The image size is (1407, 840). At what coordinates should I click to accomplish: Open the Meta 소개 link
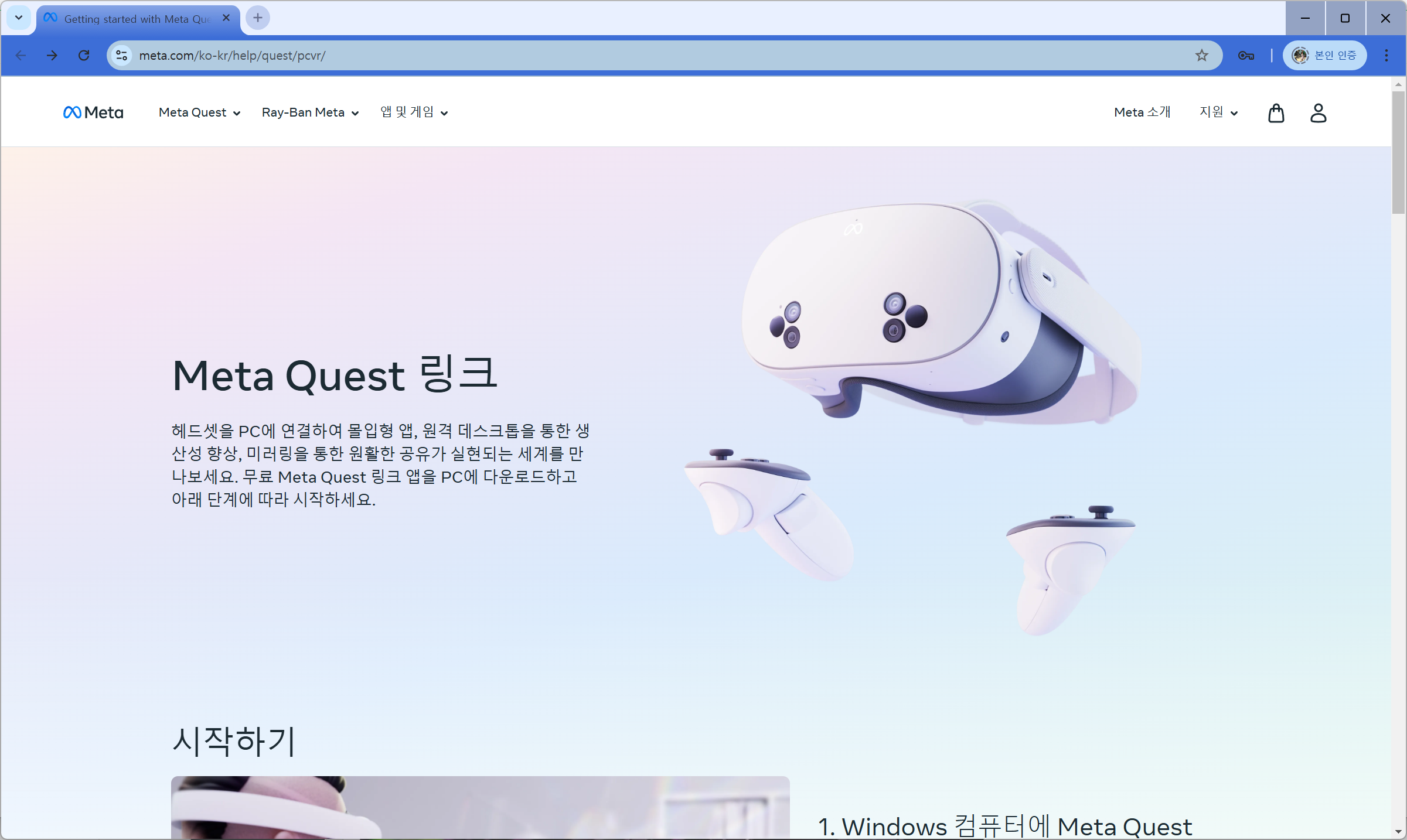[1142, 112]
